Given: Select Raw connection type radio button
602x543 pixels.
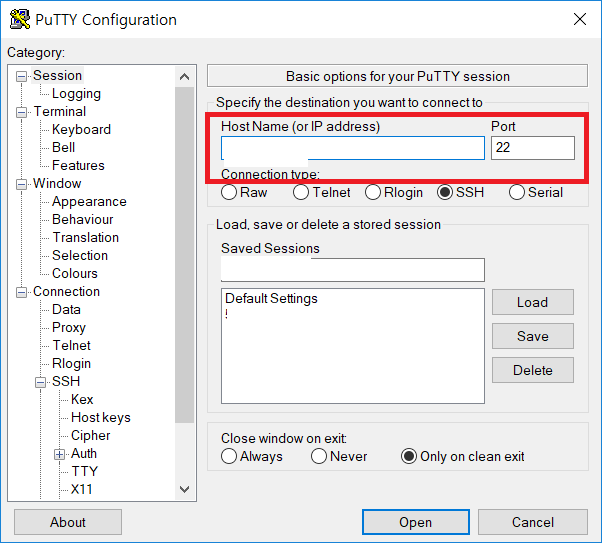Looking at the screenshot, I should [x=229, y=192].
